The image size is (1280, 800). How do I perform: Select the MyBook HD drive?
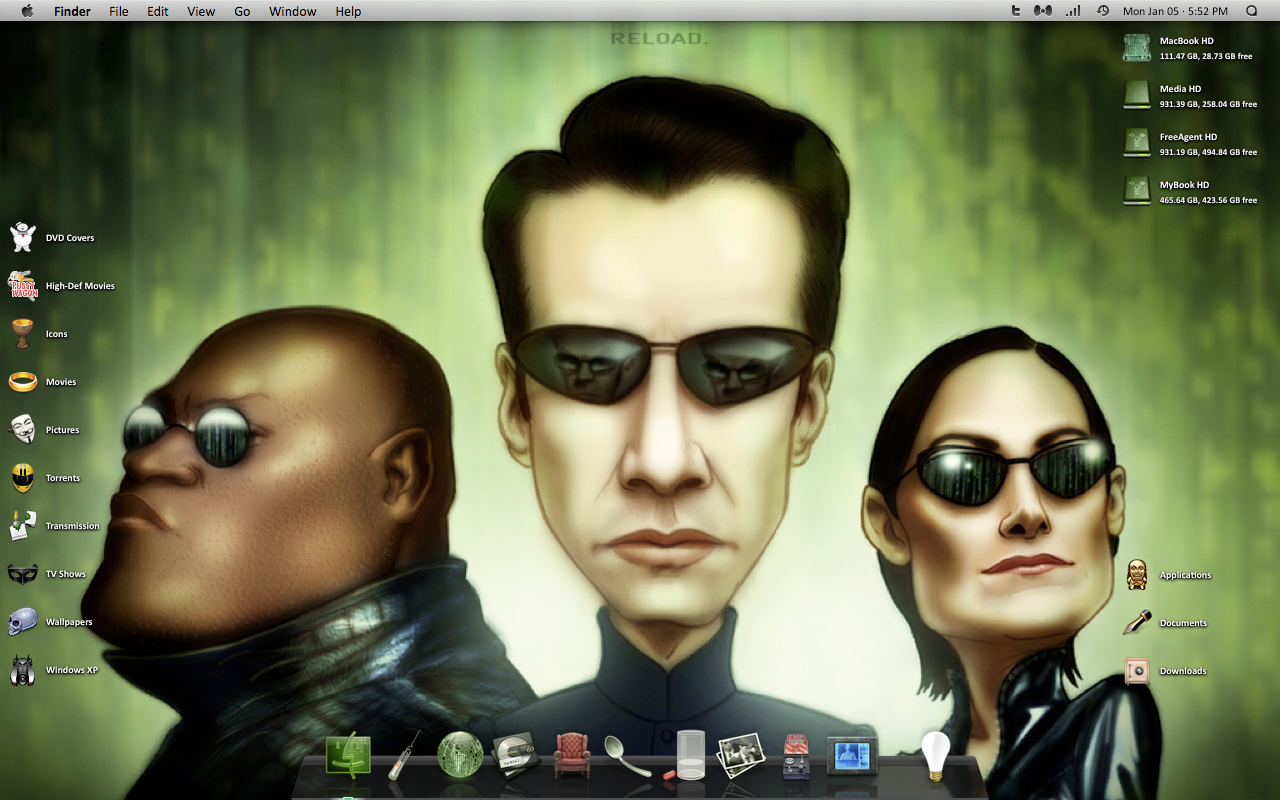pos(1137,191)
